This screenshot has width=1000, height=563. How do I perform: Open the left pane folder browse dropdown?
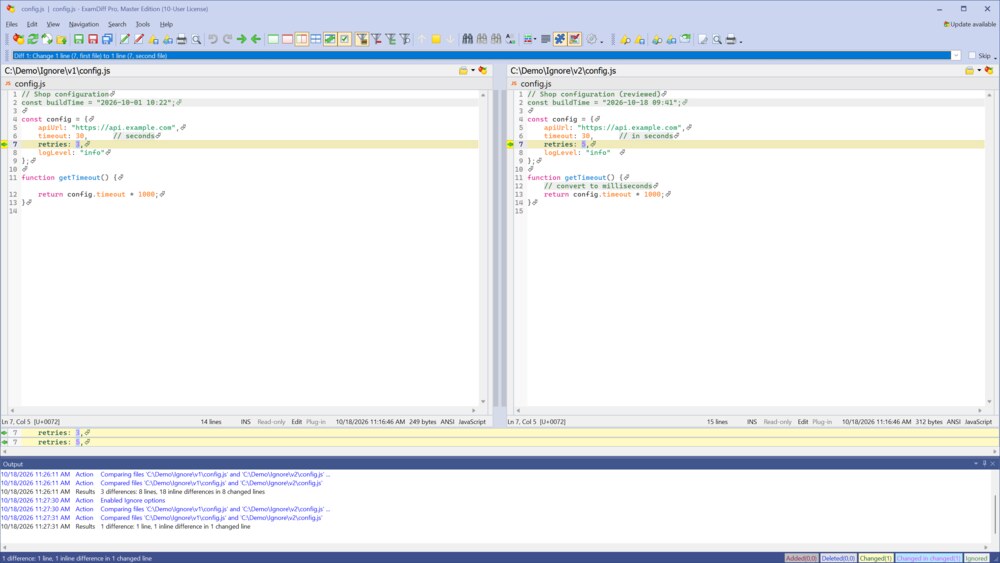pos(473,70)
